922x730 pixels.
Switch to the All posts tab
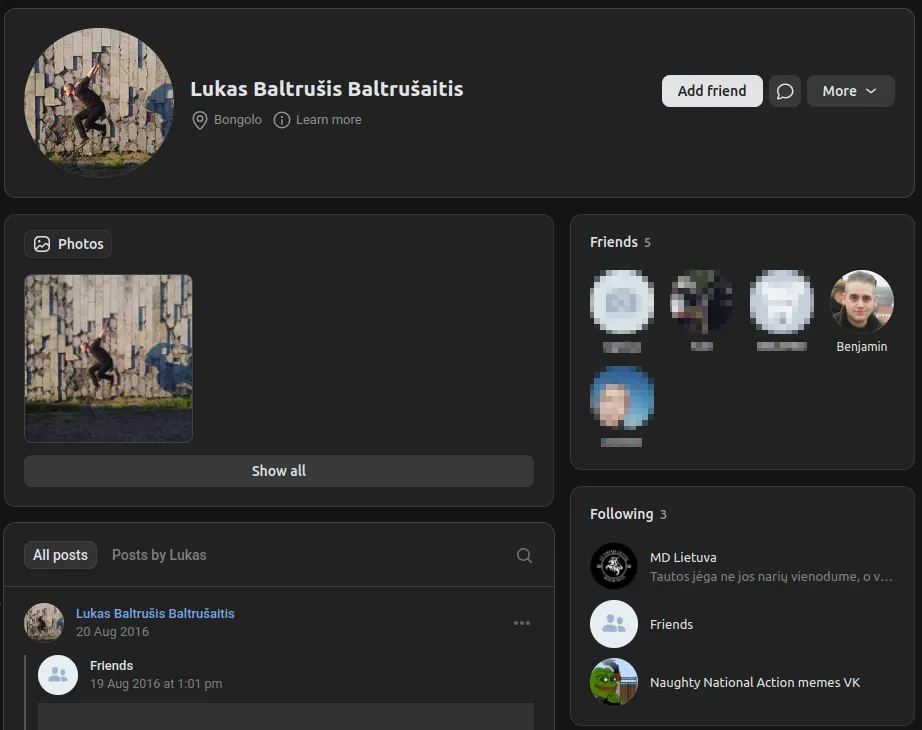tap(60, 555)
